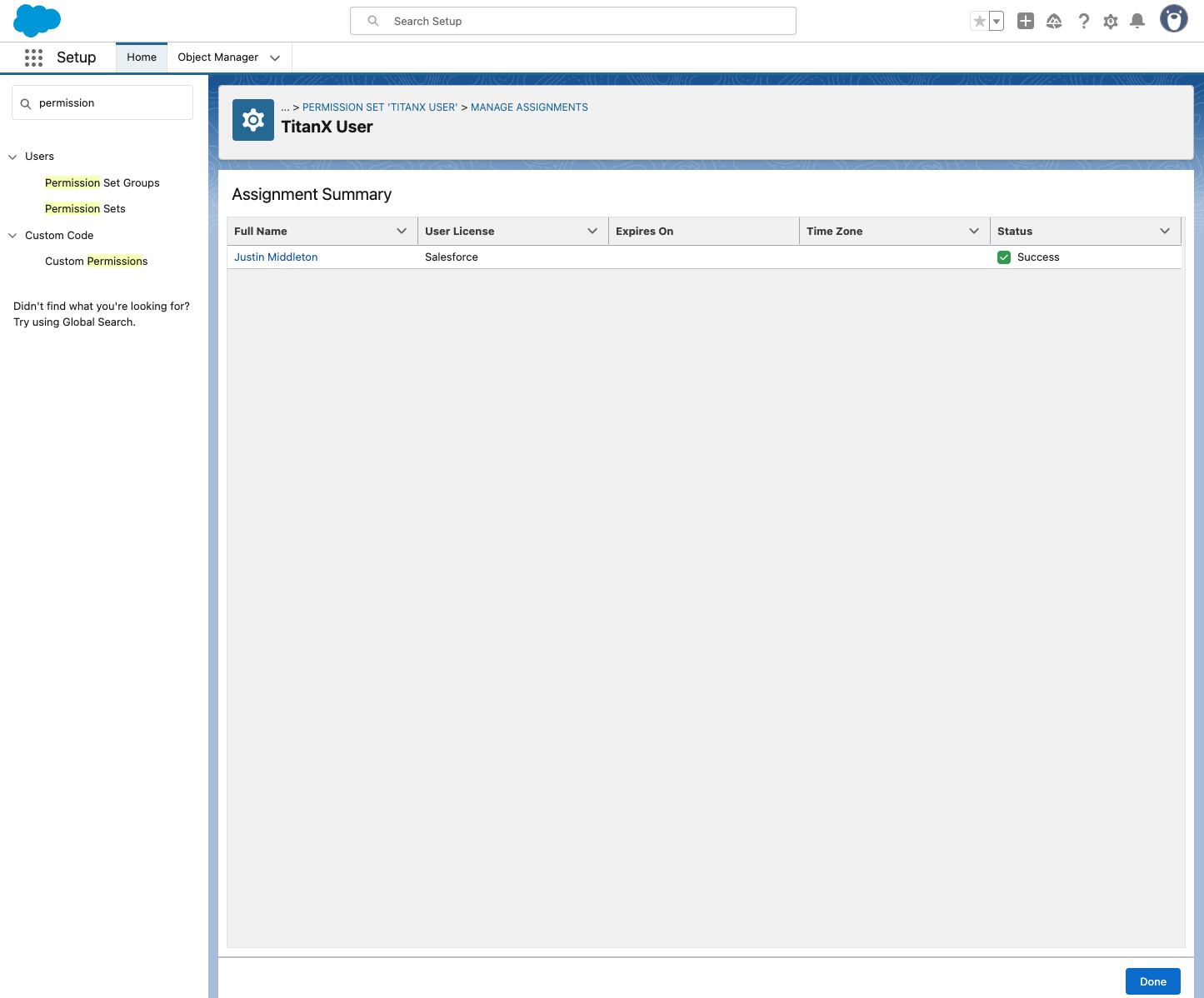Click the Salesforce cloud logo
This screenshot has height=998, width=1204.
[37, 21]
